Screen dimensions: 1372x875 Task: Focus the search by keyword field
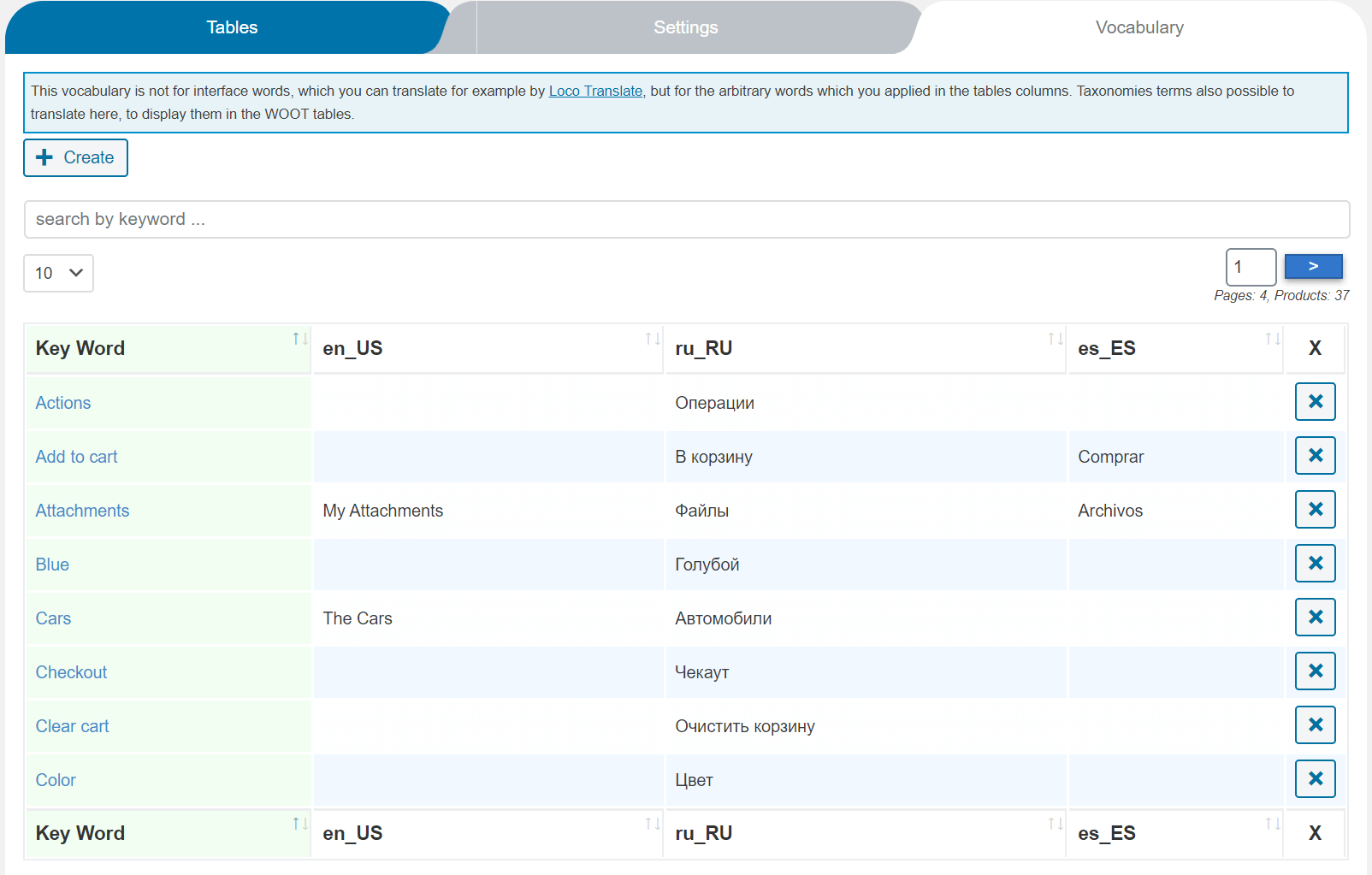click(x=686, y=219)
